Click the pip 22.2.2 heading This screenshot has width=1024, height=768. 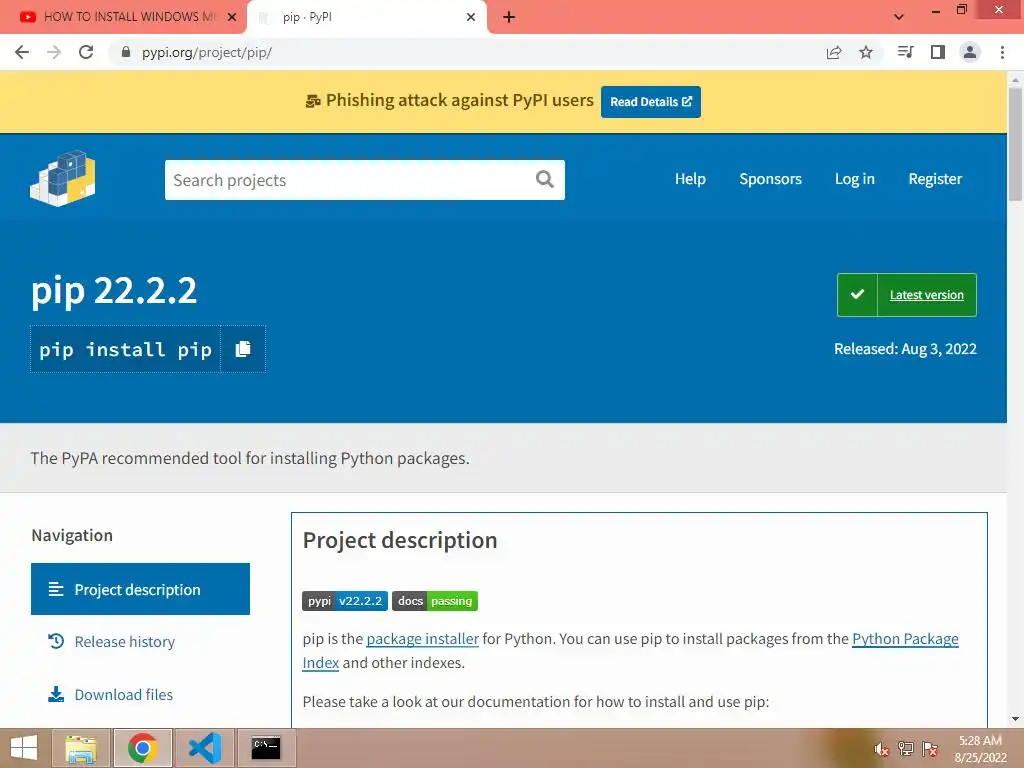pos(114,291)
